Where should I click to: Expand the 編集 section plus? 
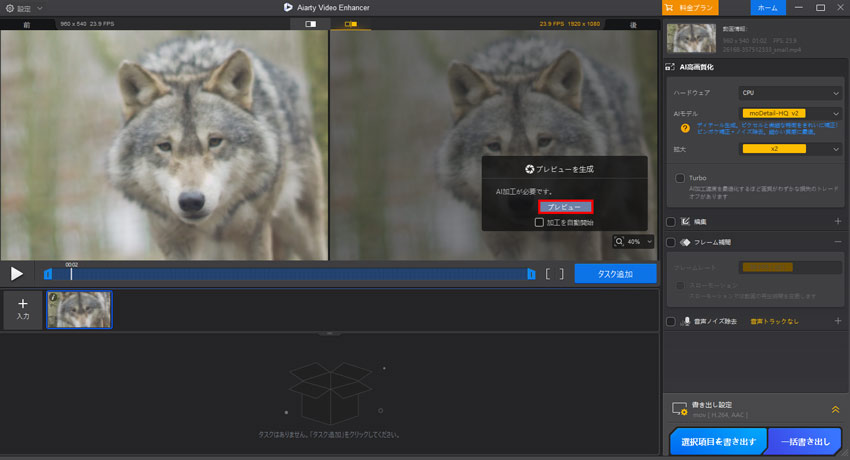point(838,221)
